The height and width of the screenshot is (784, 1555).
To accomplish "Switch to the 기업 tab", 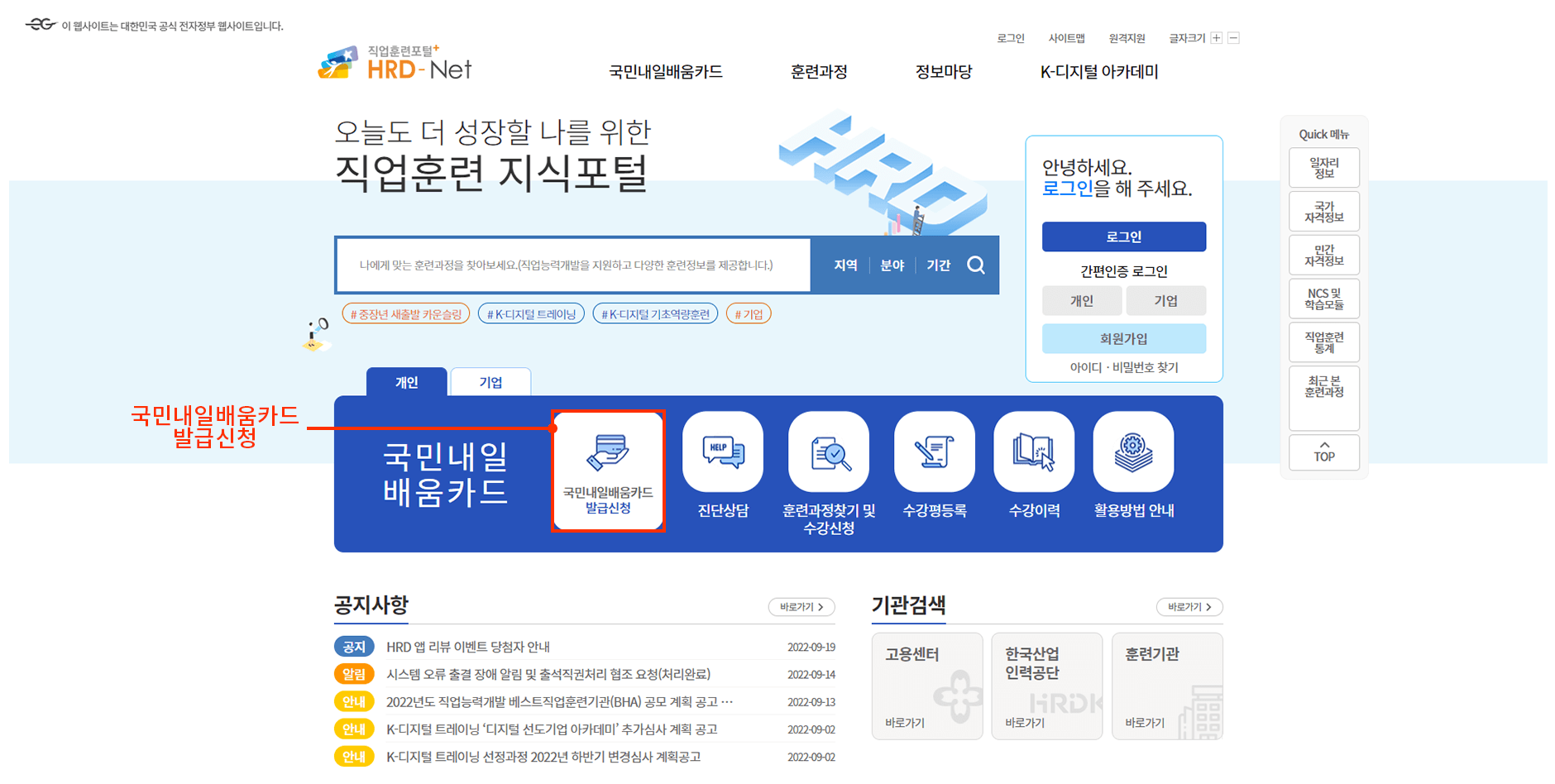I will pyautogui.click(x=490, y=381).
